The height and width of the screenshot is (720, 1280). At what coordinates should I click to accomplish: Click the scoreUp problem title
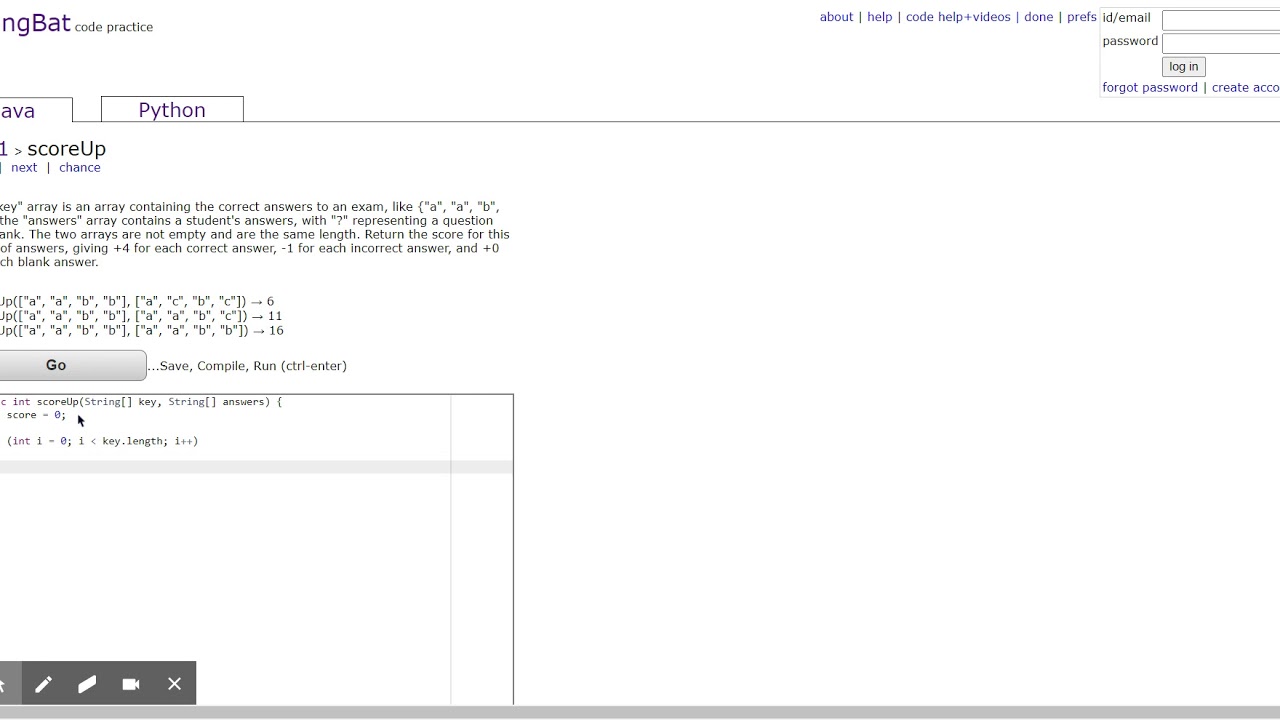pos(66,148)
